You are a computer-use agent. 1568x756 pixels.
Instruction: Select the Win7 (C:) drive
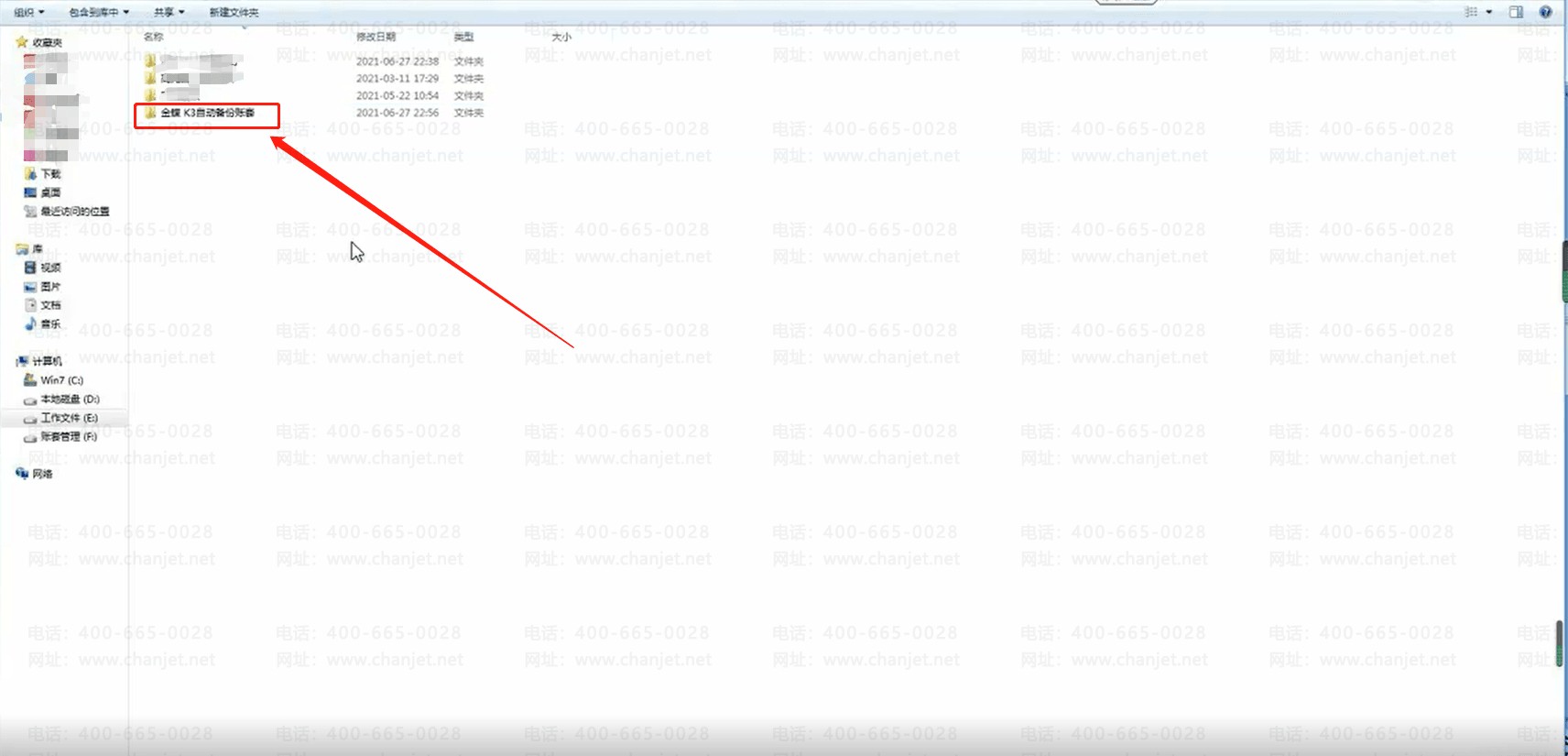point(61,379)
